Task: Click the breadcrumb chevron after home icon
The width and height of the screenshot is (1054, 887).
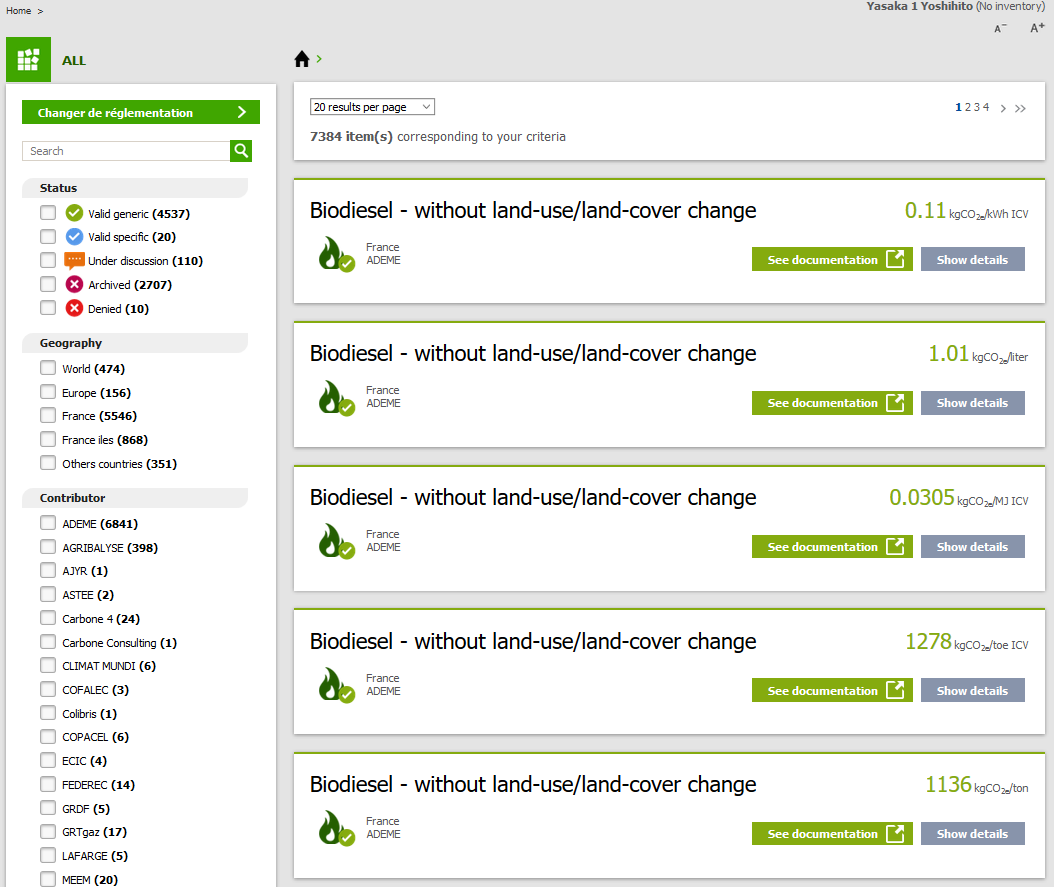Action: (319, 59)
